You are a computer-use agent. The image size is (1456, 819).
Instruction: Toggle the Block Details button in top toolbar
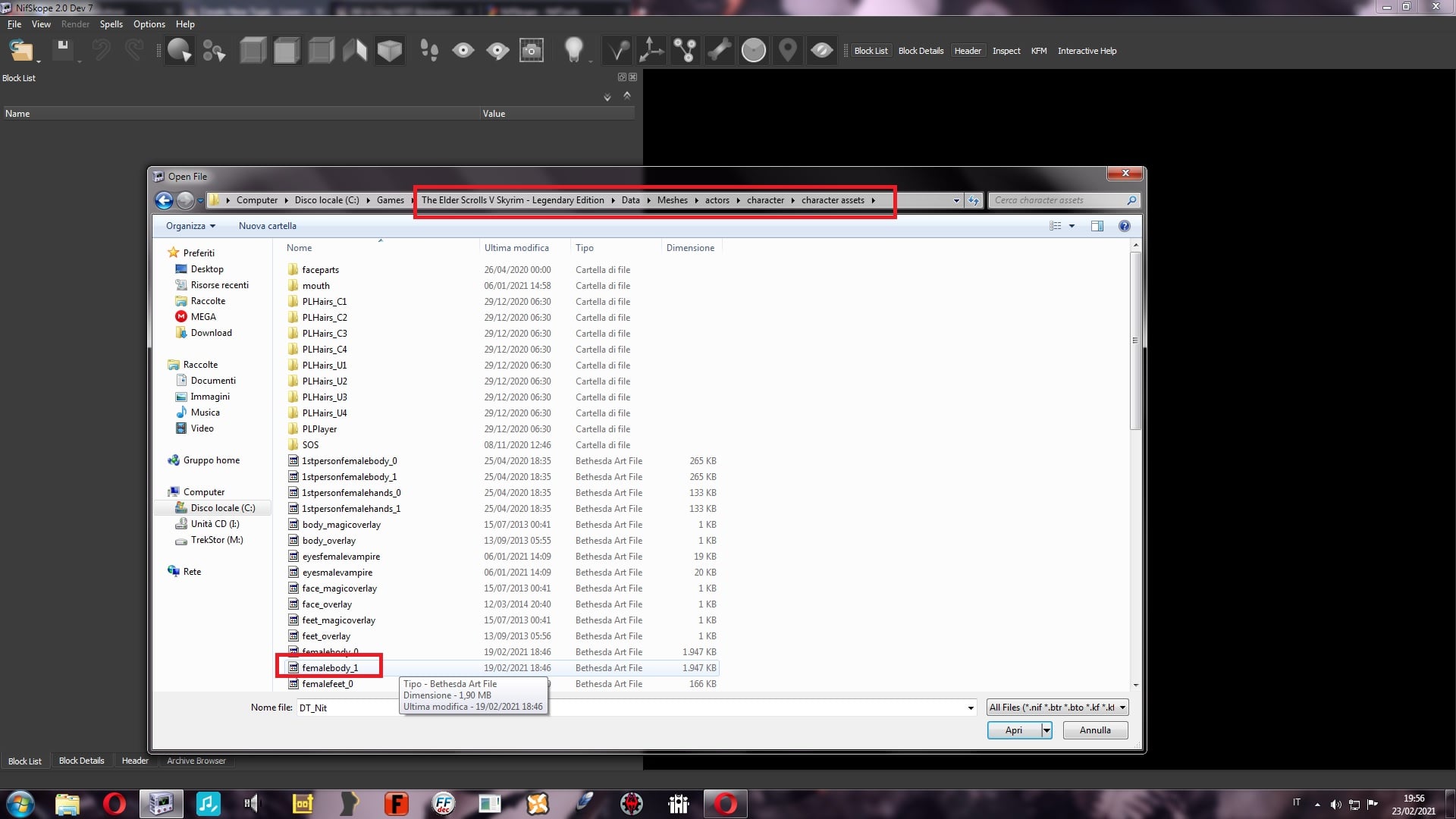[921, 51]
